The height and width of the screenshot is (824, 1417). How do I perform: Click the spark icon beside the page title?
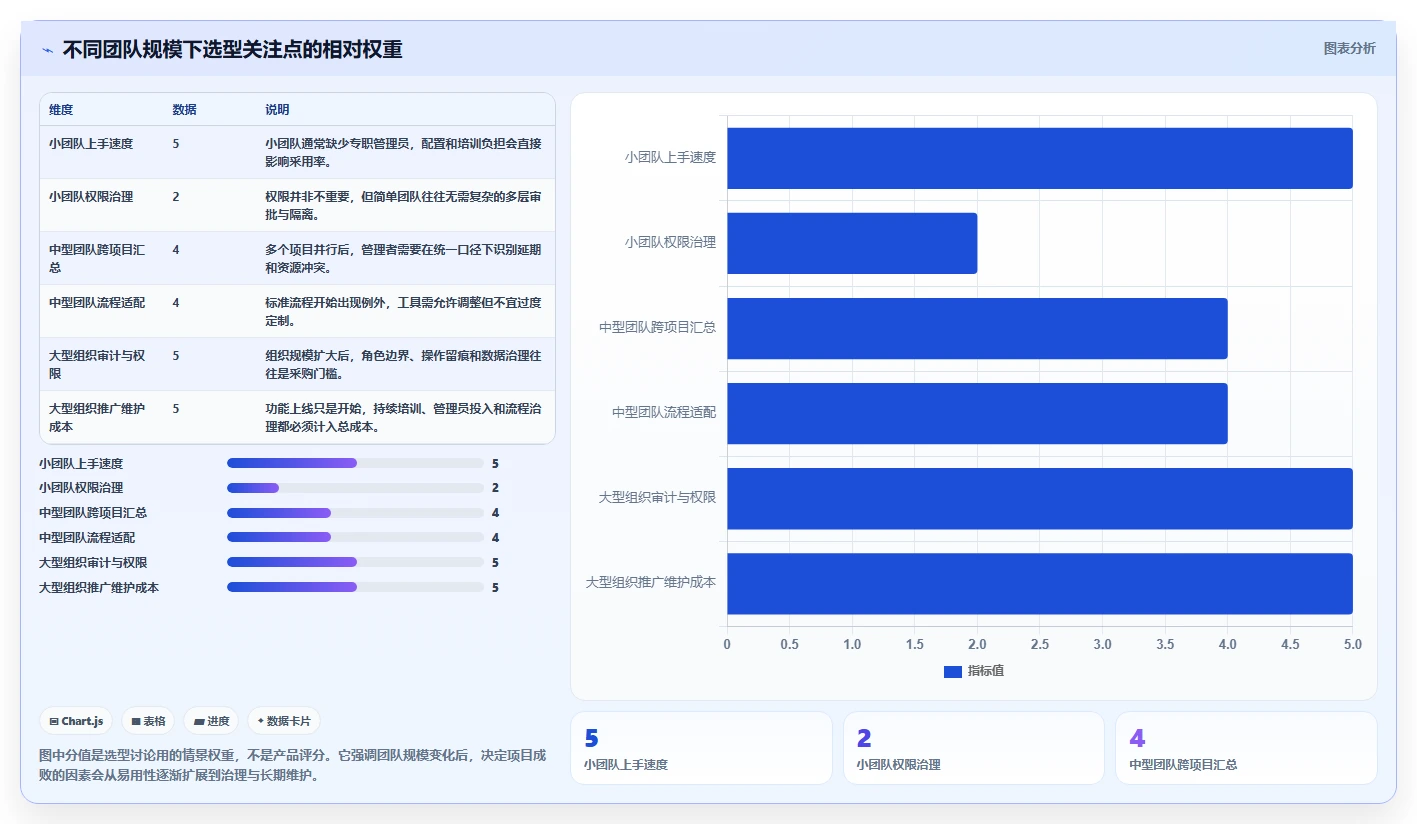(x=47, y=50)
